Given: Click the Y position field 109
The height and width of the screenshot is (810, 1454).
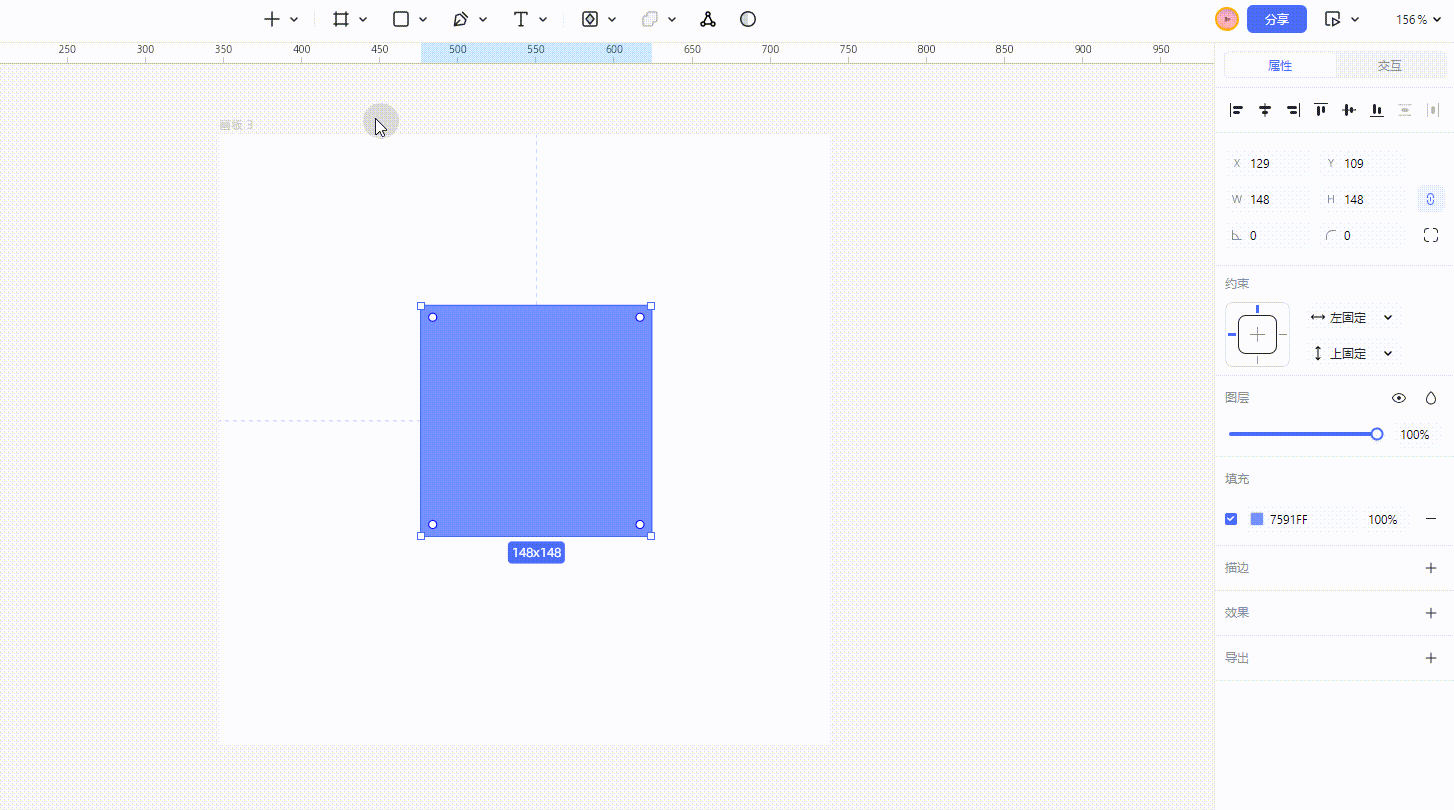Looking at the screenshot, I should tap(1362, 163).
